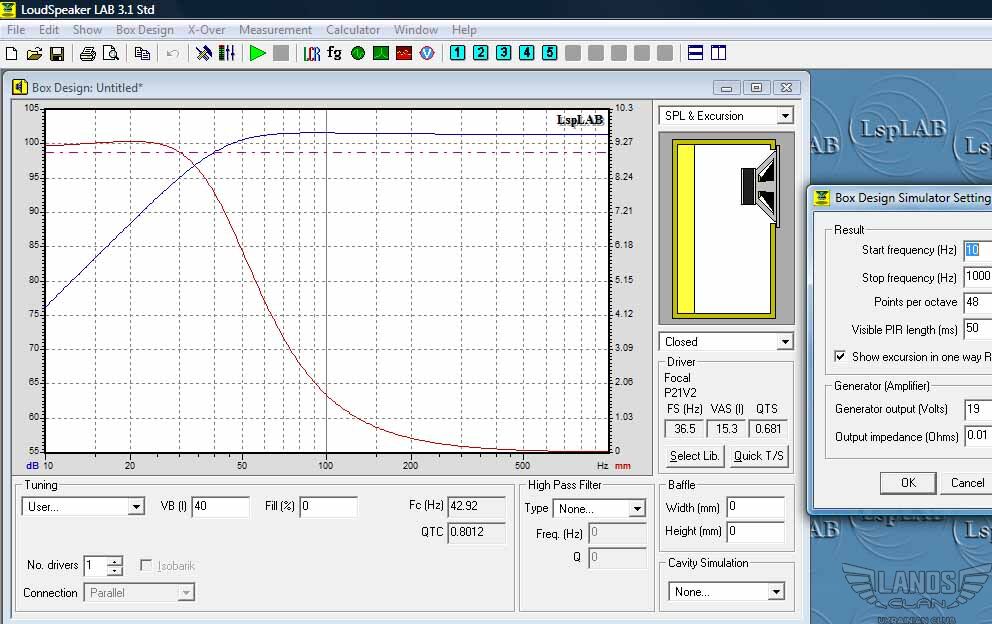The width and height of the screenshot is (992, 624).
Task: Click the driver FS (Hz) value 36.5
Action: click(x=685, y=429)
